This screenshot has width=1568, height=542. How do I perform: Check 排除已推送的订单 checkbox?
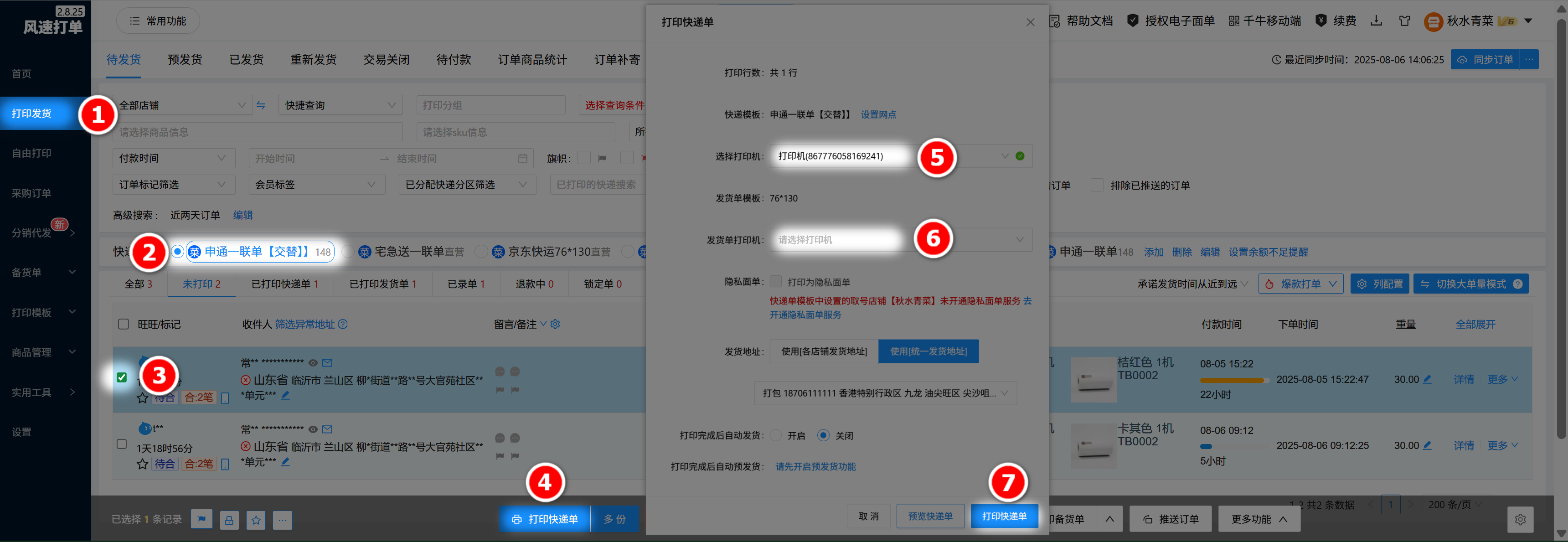[1097, 185]
